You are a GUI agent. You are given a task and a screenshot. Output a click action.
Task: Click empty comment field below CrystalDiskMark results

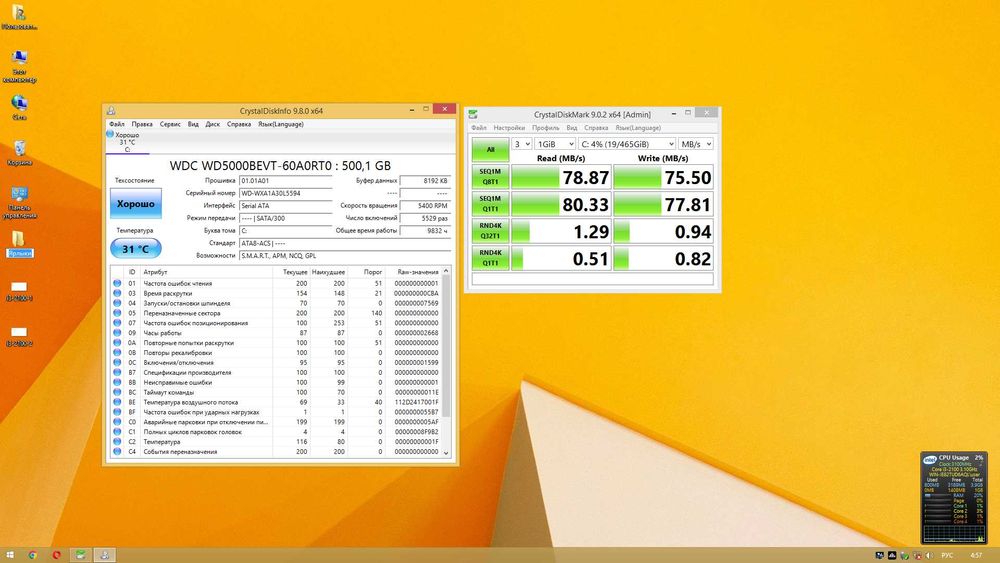(x=592, y=279)
